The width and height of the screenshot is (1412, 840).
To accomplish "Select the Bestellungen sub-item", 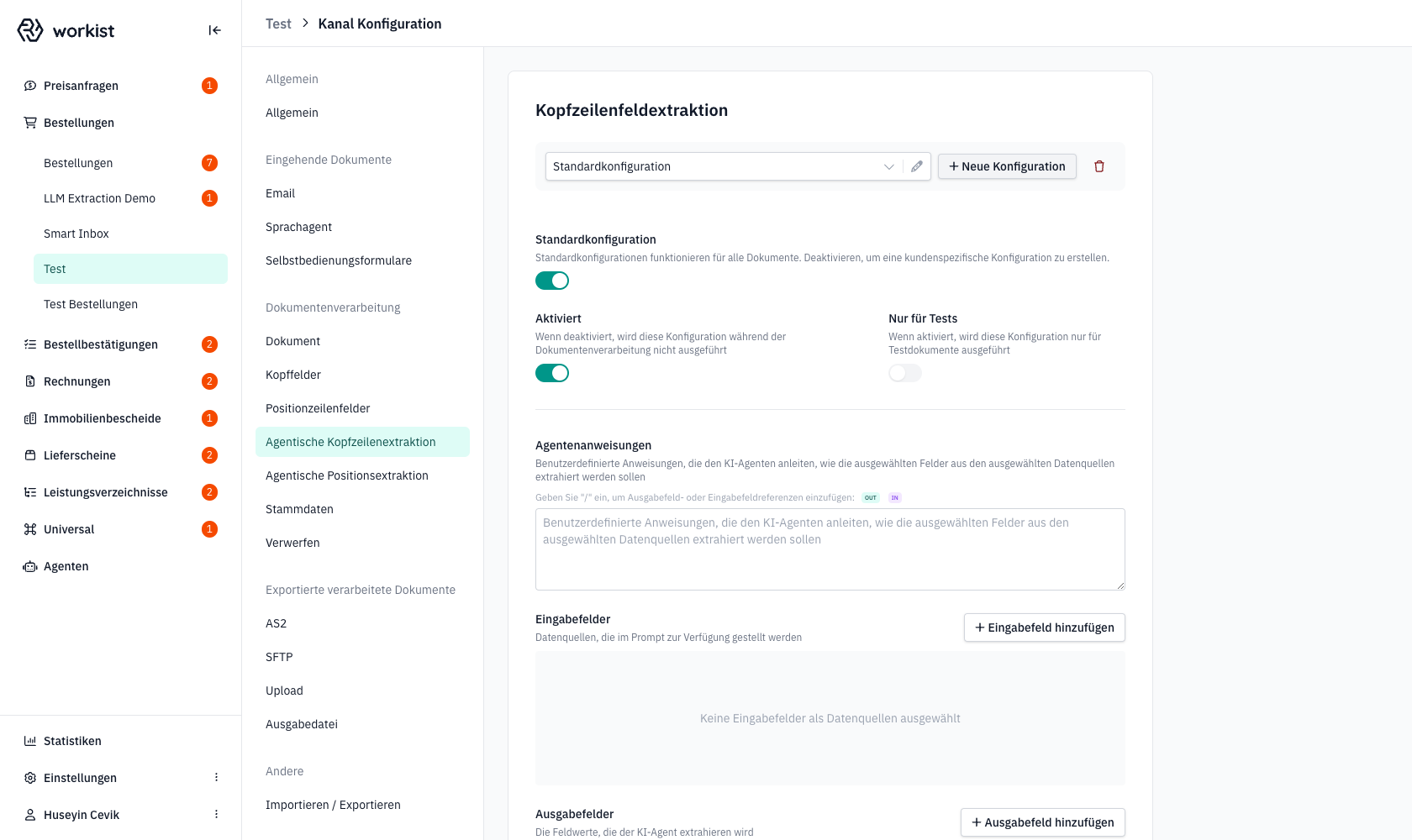I will (130, 163).
